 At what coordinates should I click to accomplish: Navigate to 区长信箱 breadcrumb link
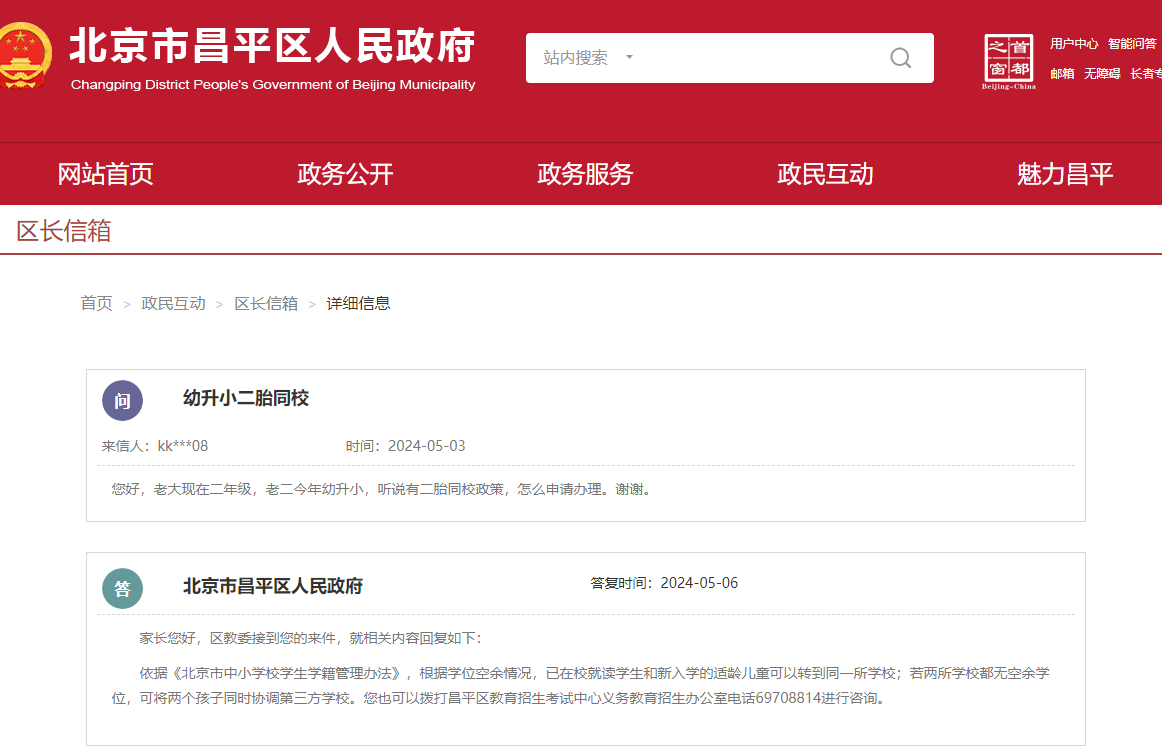(266, 303)
